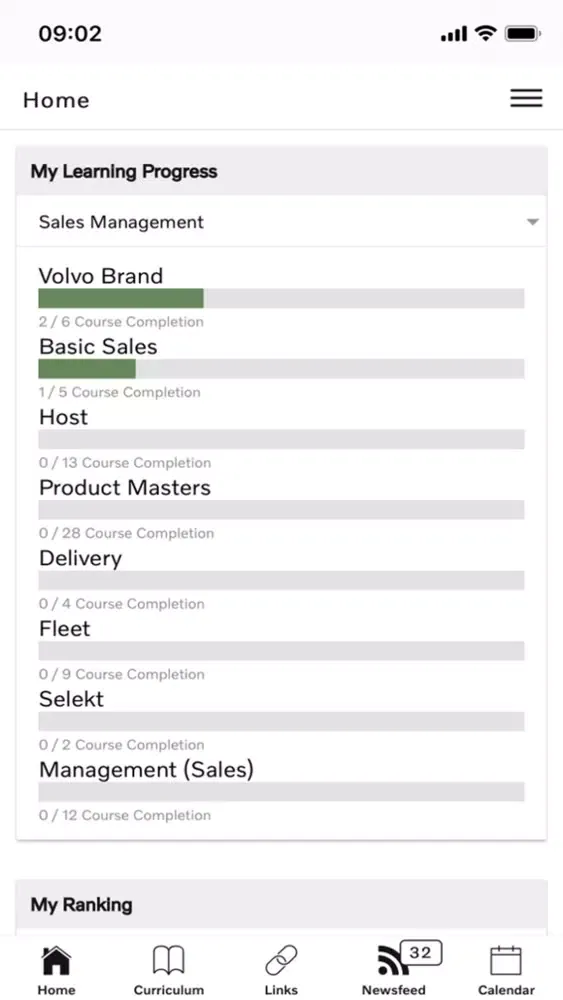
Task: Tap the Home icon in bottom bar
Action: click(56, 960)
